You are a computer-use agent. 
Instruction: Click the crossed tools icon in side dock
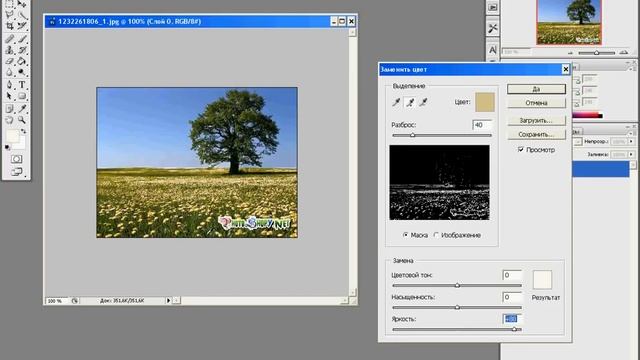pyautogui.click(x=493, y=28)
